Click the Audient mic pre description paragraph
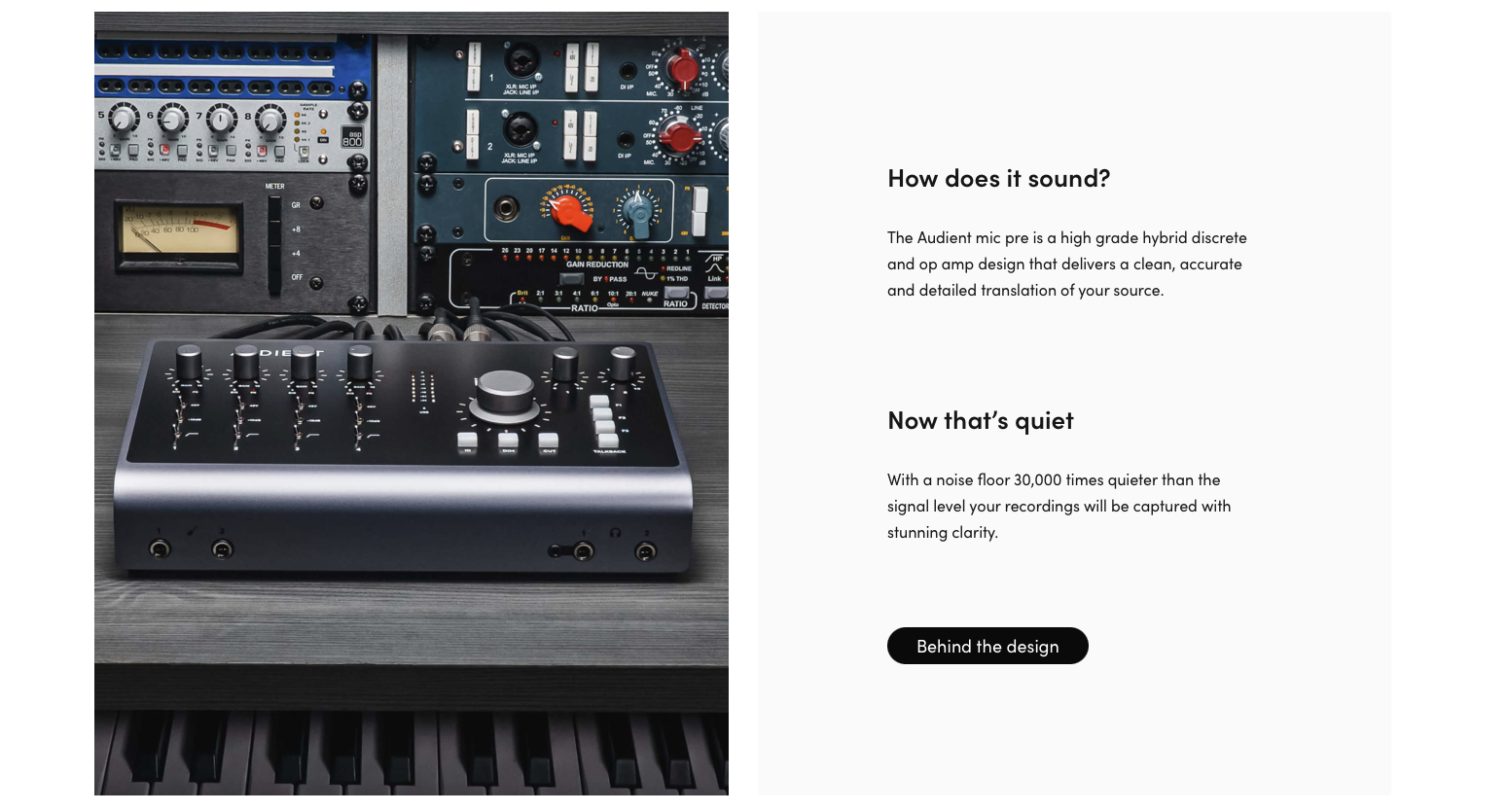 [x=1066, y=264]
